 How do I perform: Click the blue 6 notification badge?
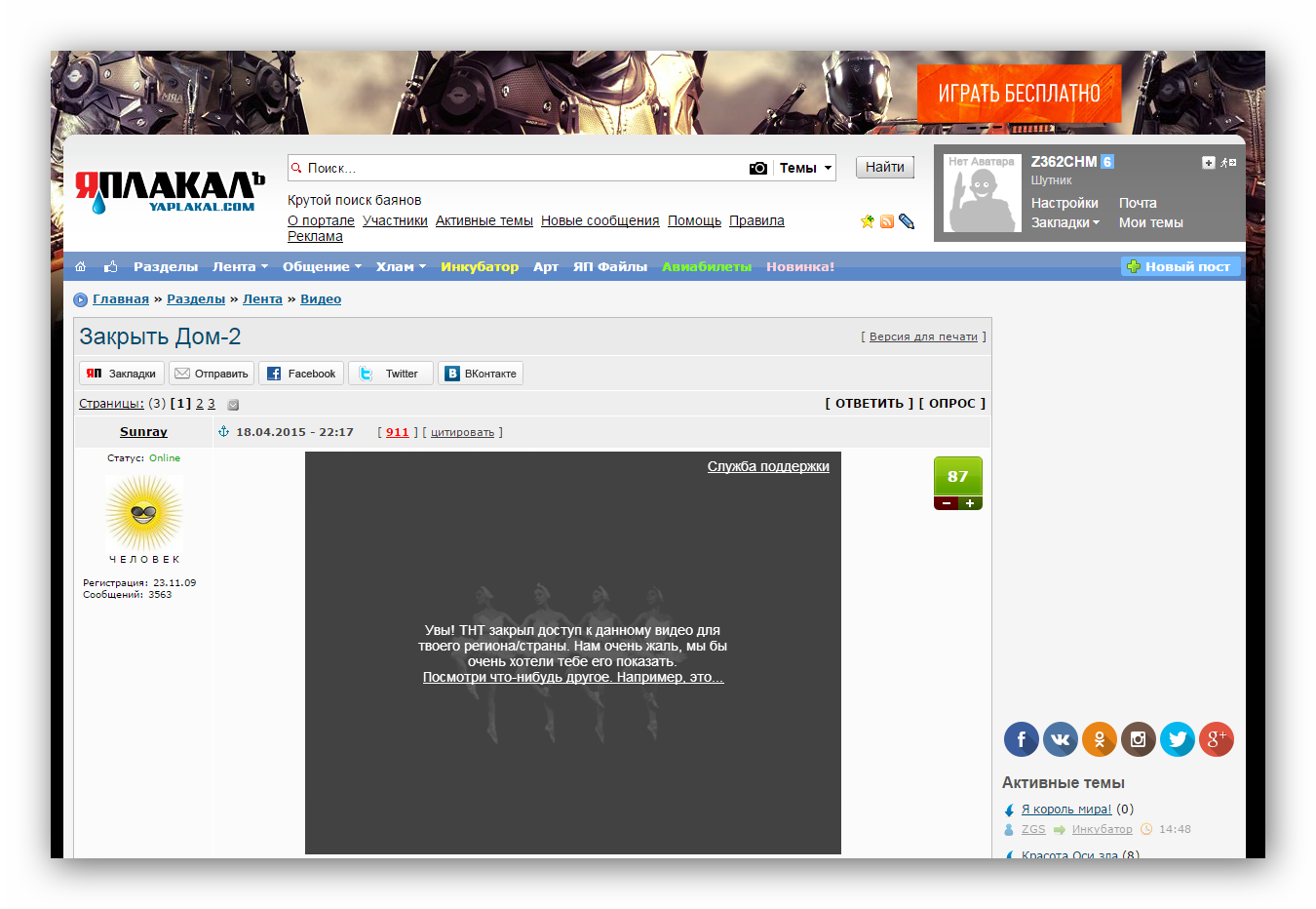[1107, 162]
